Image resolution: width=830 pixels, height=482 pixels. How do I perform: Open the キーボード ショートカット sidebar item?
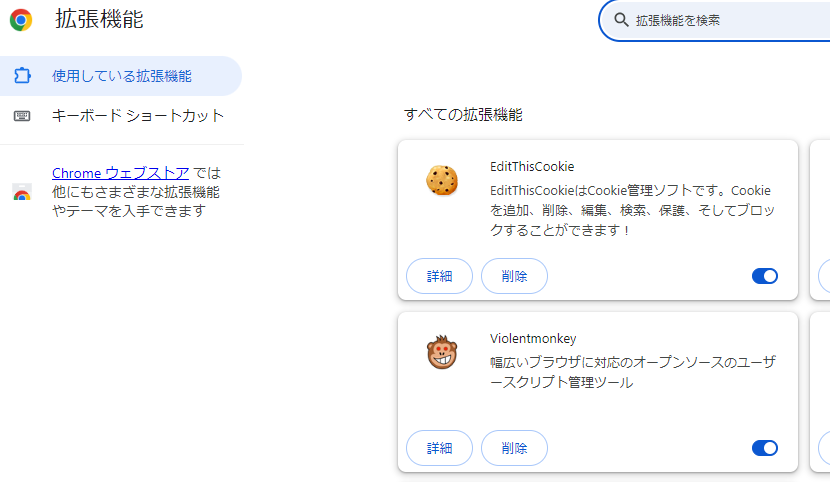tap(138, 116)
